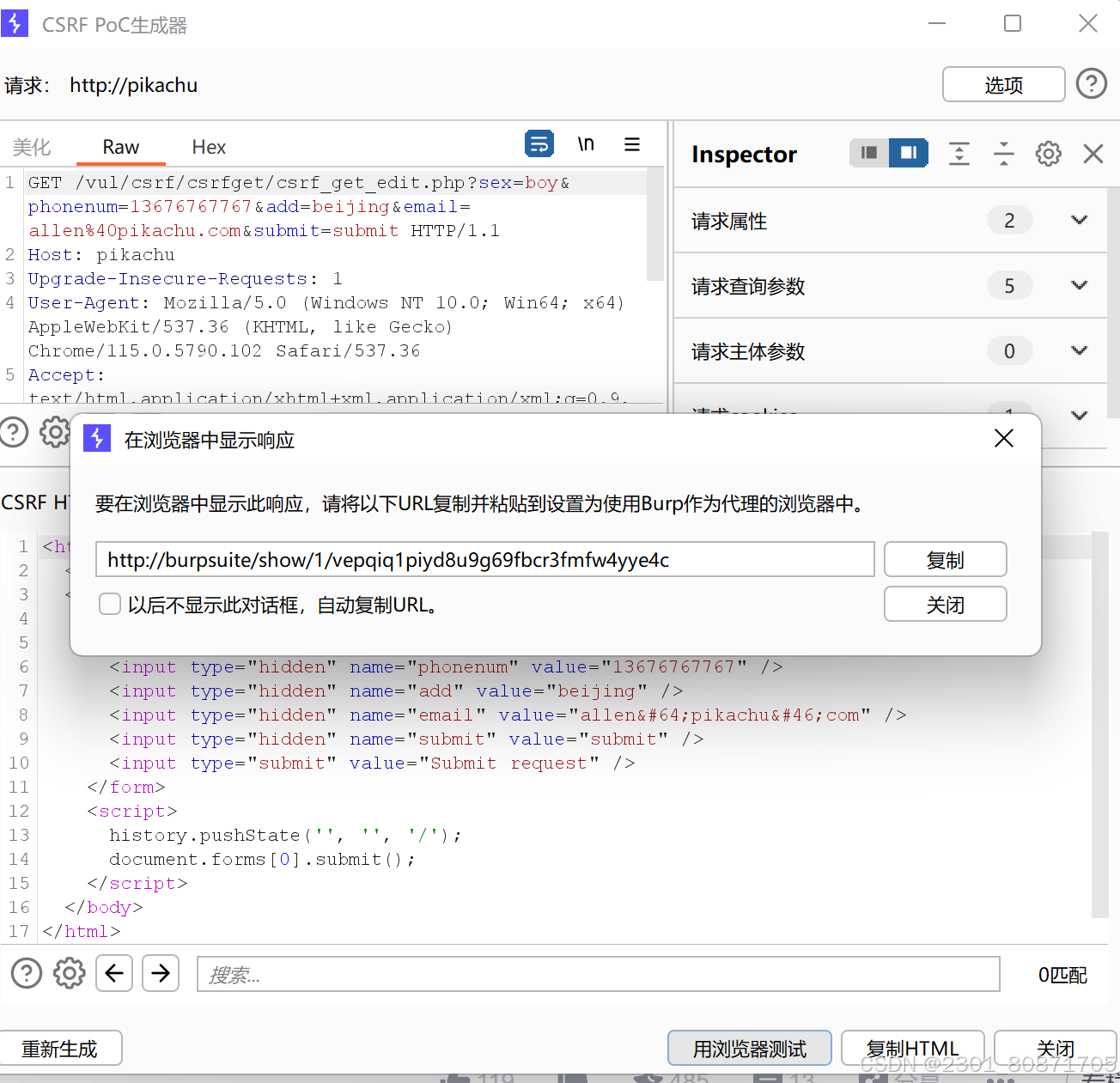Screen dimensions: 1120x1083
Task: Click the request URL http://pikachu
Action: tap(134, 85)
